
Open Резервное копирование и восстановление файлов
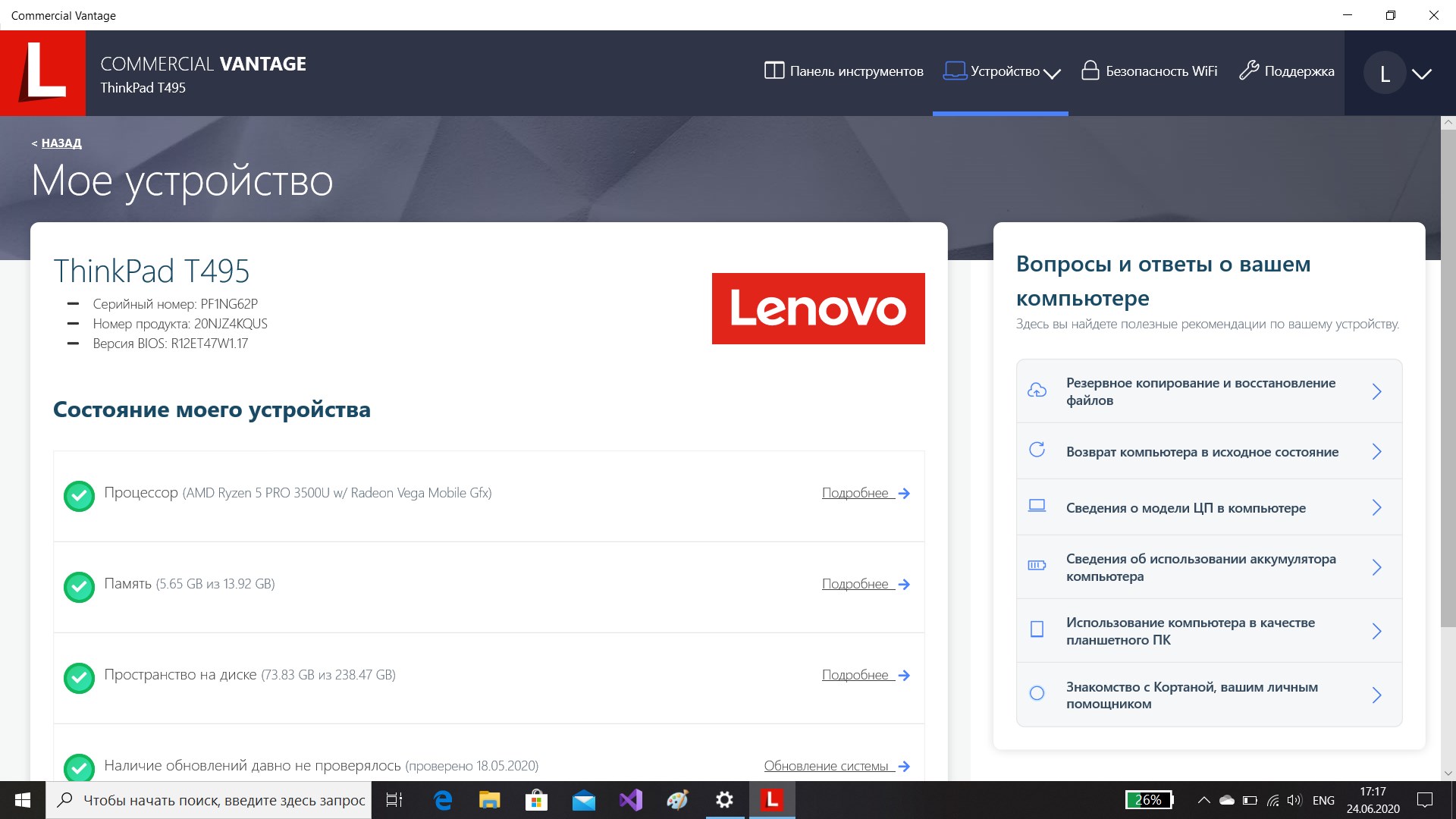click(1209, 391)
